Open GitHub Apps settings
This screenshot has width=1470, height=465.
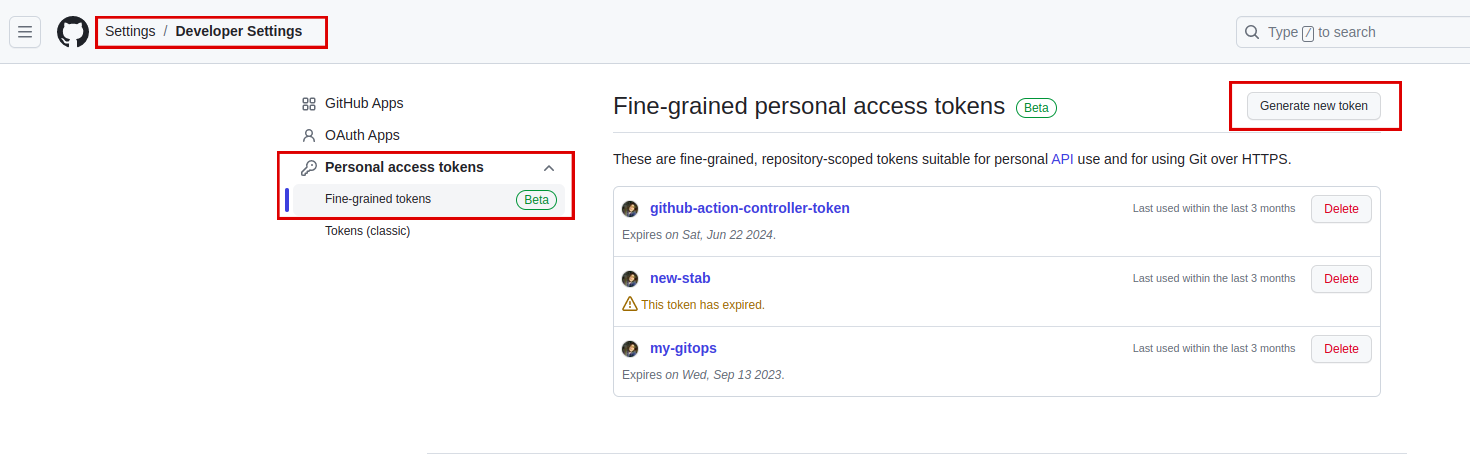(x=364, y=104)
